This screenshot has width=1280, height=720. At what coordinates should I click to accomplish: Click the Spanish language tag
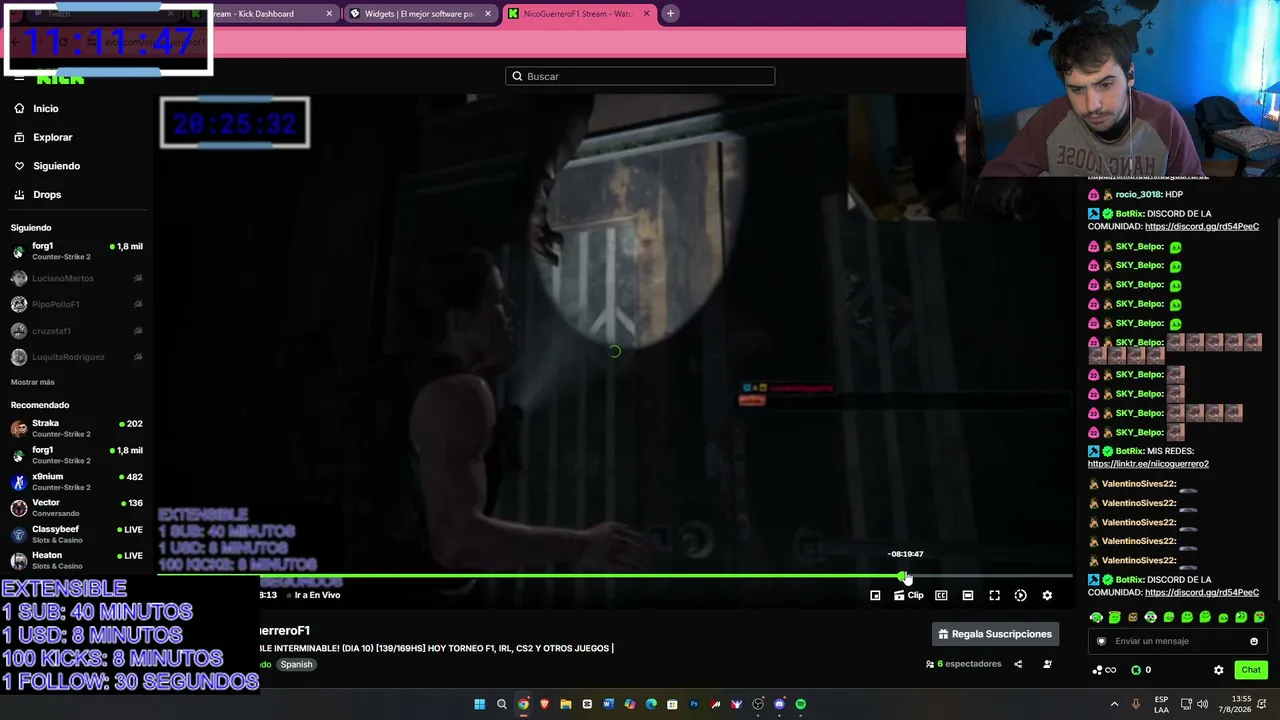click(296, 664)
